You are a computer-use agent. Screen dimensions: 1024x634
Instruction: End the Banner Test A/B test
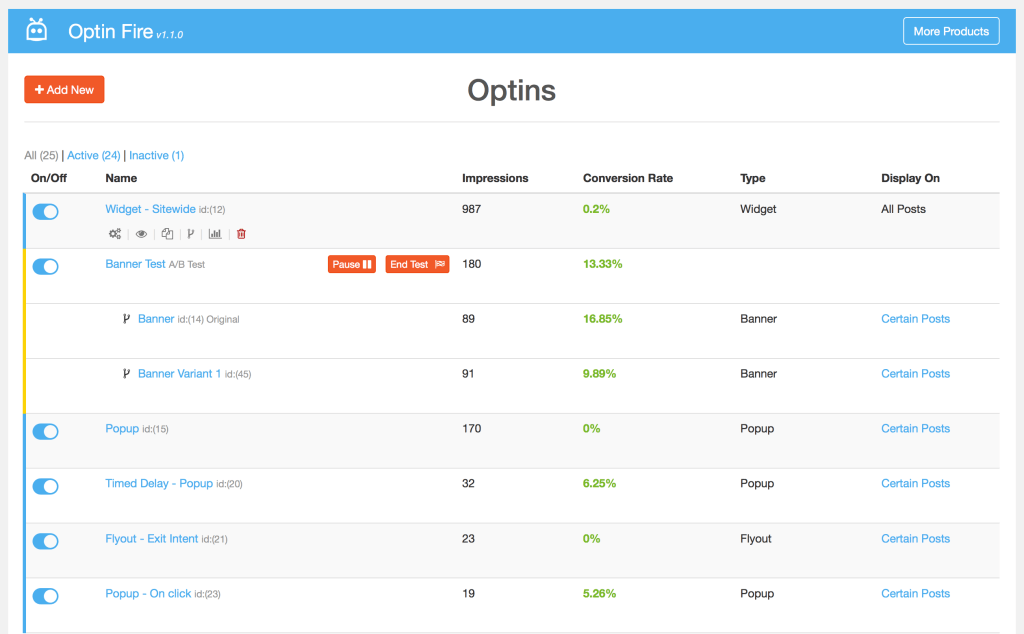pos(417,264)
